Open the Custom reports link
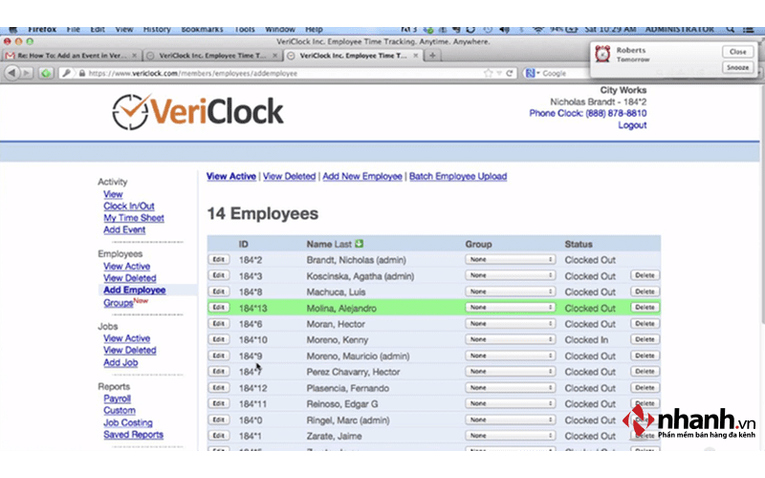 (x=120, y=411)
